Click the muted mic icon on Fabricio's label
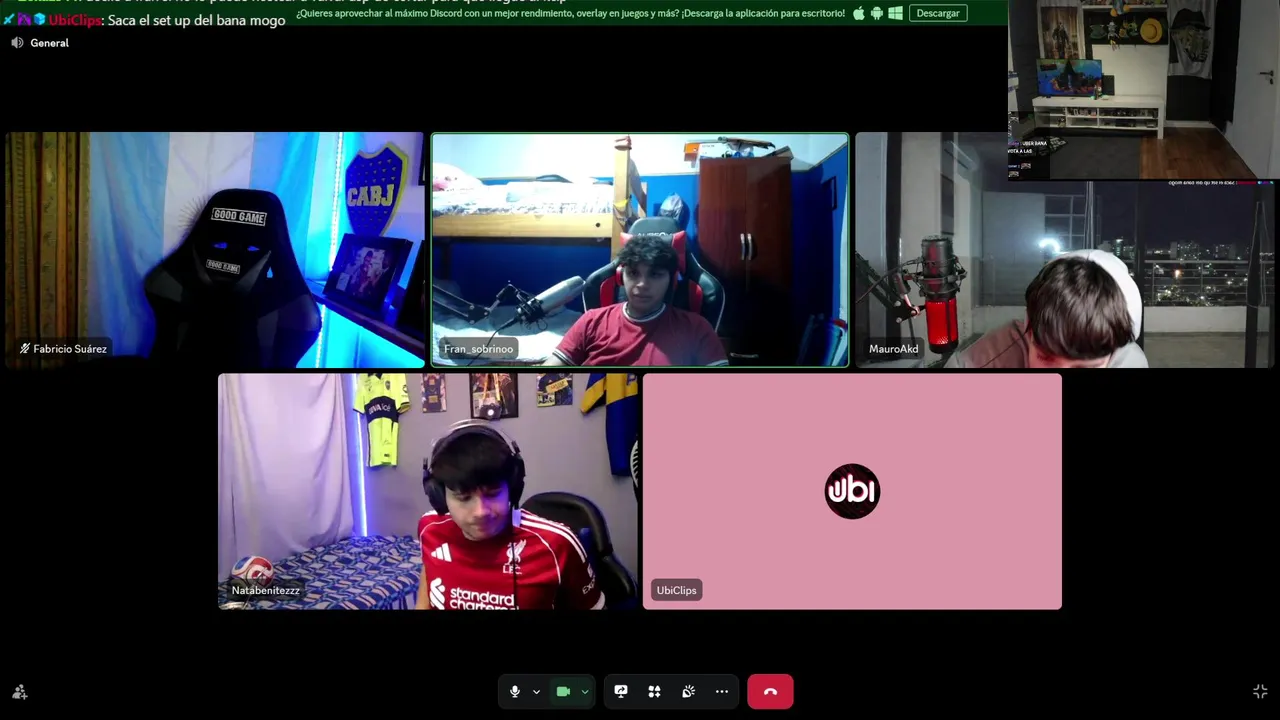 (25, 349)
